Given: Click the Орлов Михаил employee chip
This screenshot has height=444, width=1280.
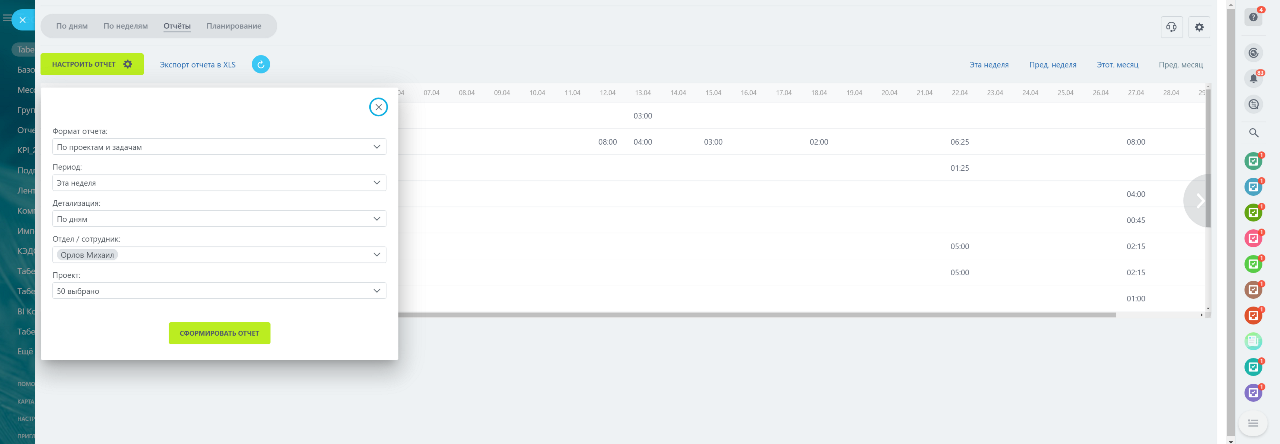Looking at the screenshot, I should pyautogui.click(x=87, y=255).
